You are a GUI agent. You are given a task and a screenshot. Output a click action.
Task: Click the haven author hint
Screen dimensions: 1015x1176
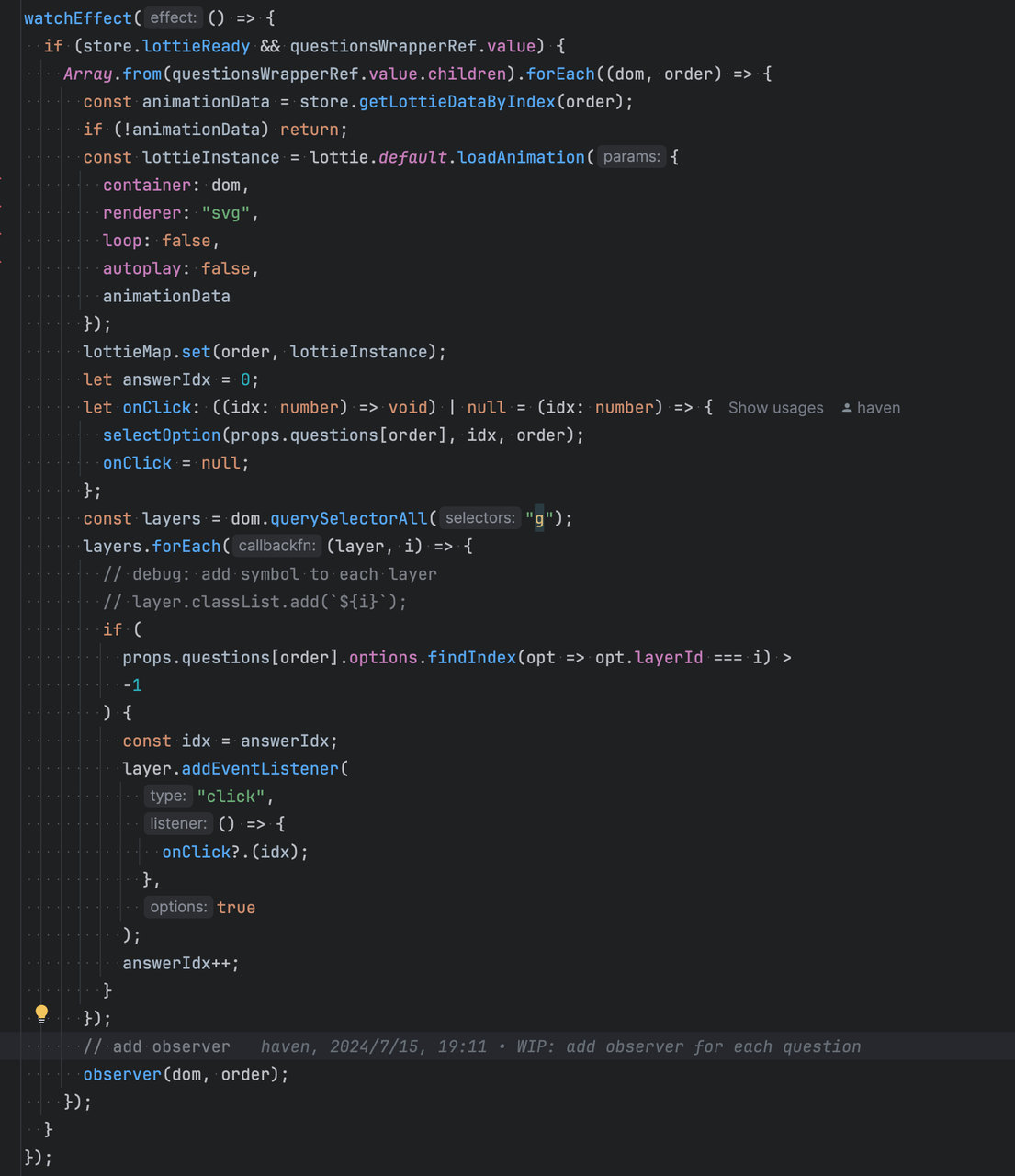coord(878,408)
